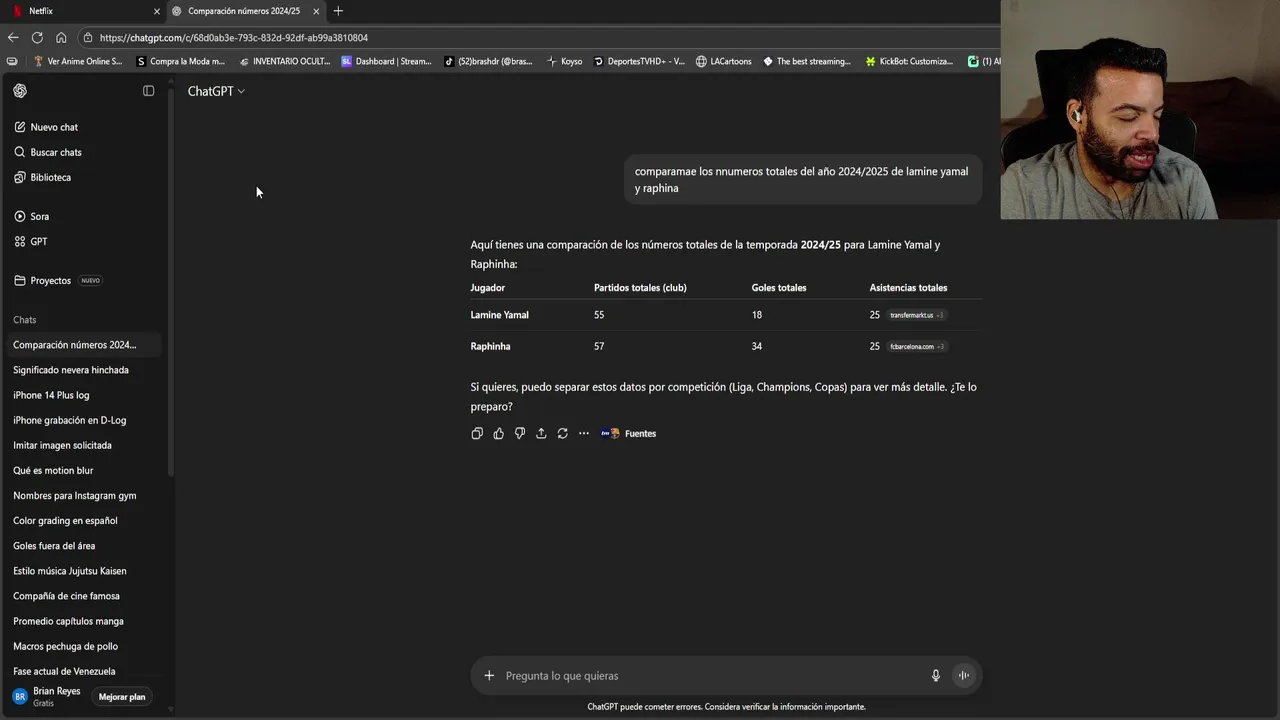This screenshot has width=1280, height=720.
Task: Open the Brian Reyes account menu
Action: click(x=48, y=697)
